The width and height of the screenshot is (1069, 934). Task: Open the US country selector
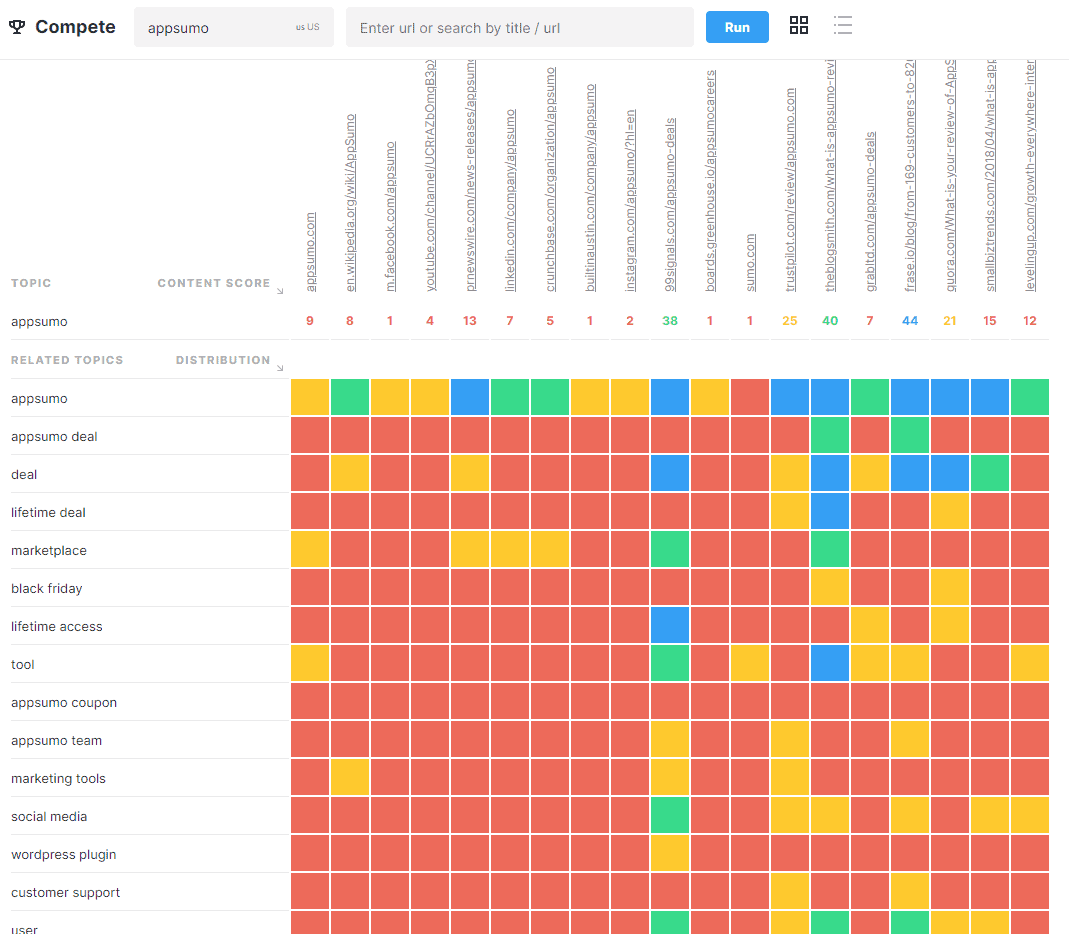pos(307,27)
